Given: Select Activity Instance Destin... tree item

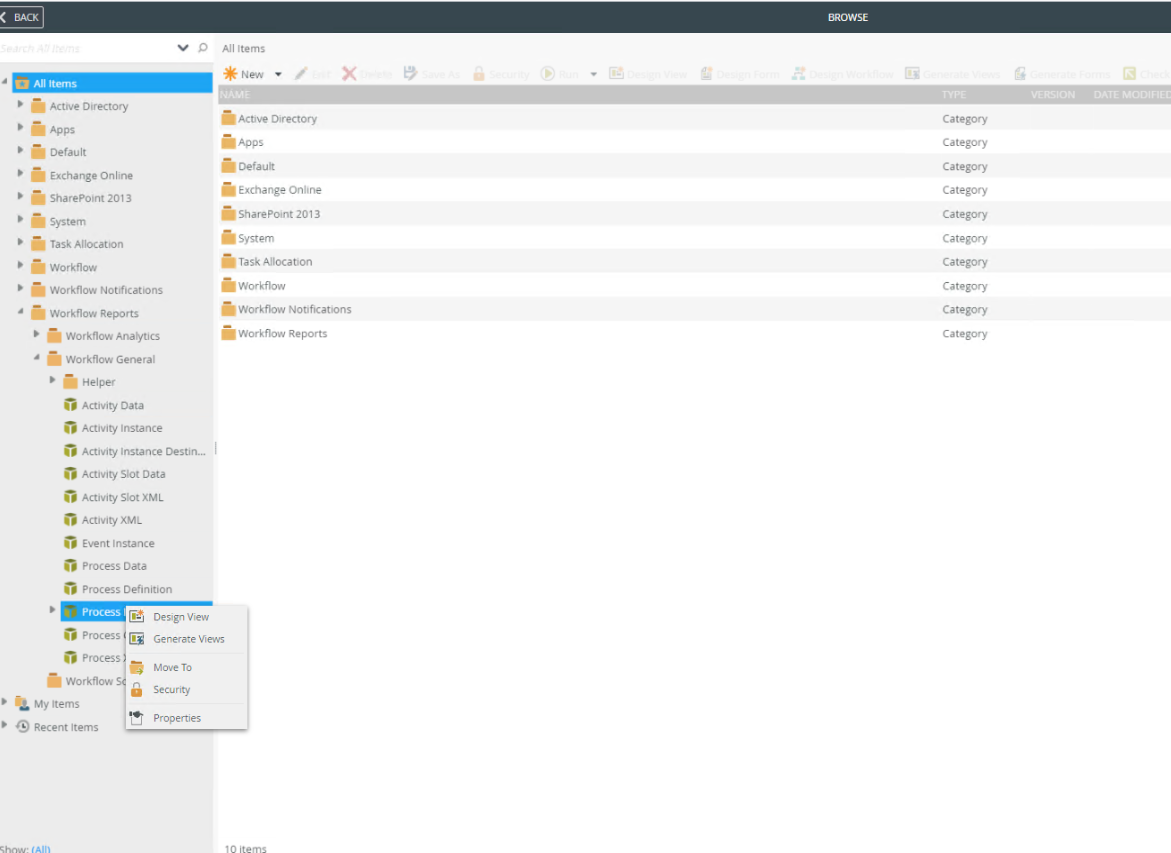Looking at the screenshot, I should click(143, 451).
